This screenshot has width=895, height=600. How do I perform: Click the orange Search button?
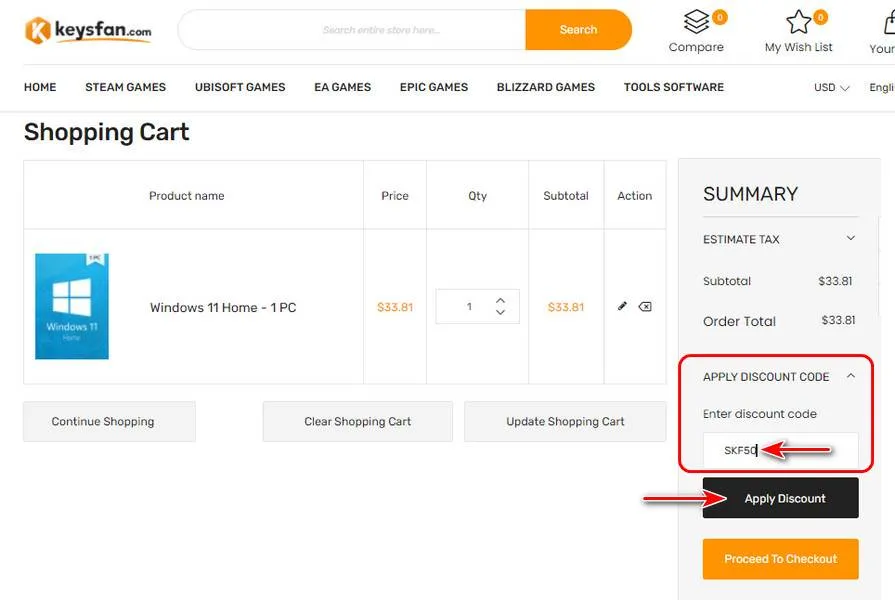(x=578, y=30)
